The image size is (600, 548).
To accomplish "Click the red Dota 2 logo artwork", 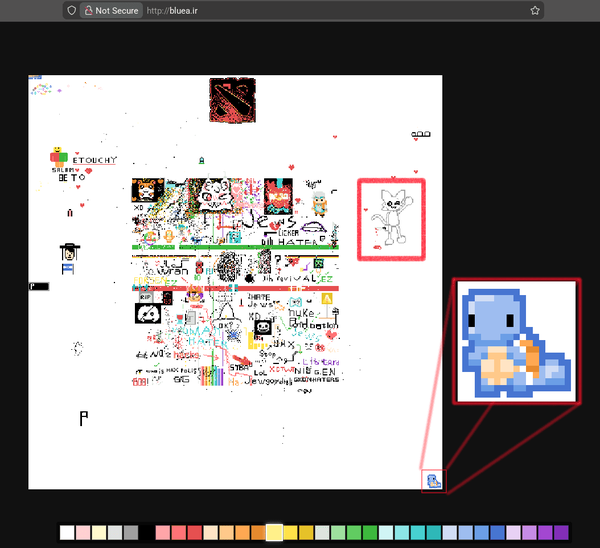I will coord(233,100).
